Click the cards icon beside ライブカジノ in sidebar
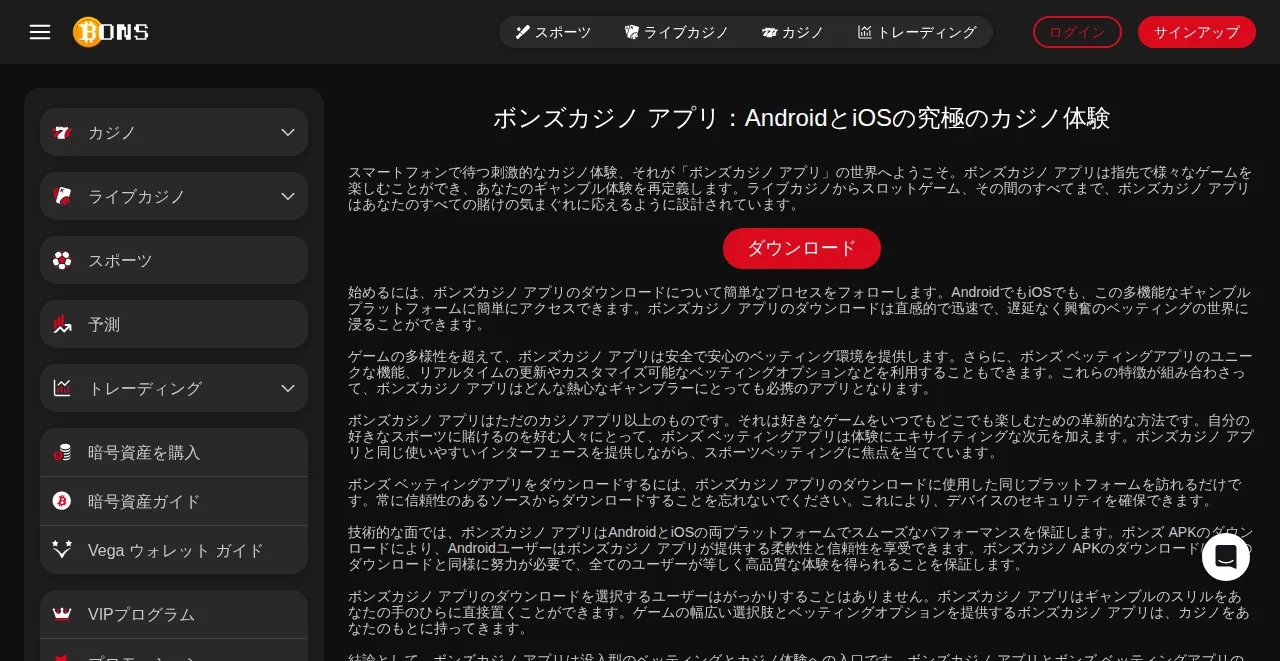 (62, 196)
